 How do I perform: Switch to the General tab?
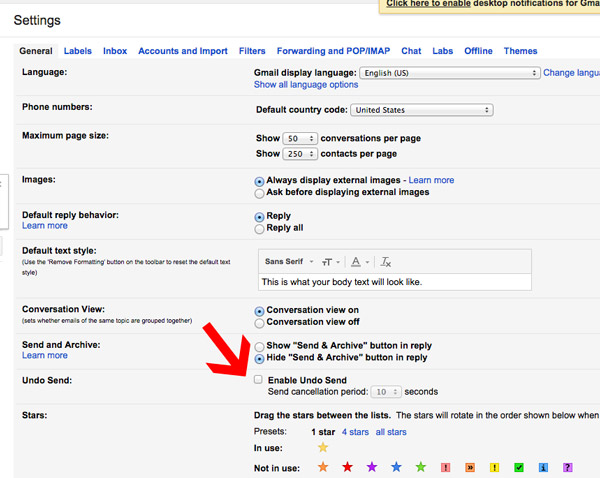(36, 51)
